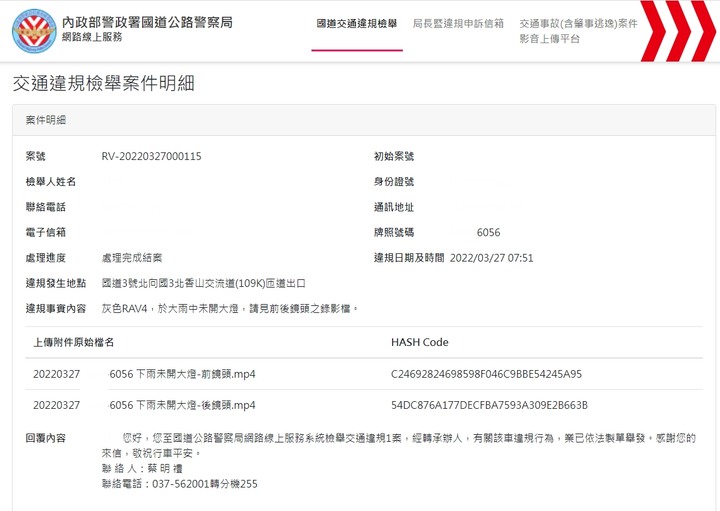Click the 通訊地址 field label
The height and width of the screenshot is (511, 720).
(394, 207)
